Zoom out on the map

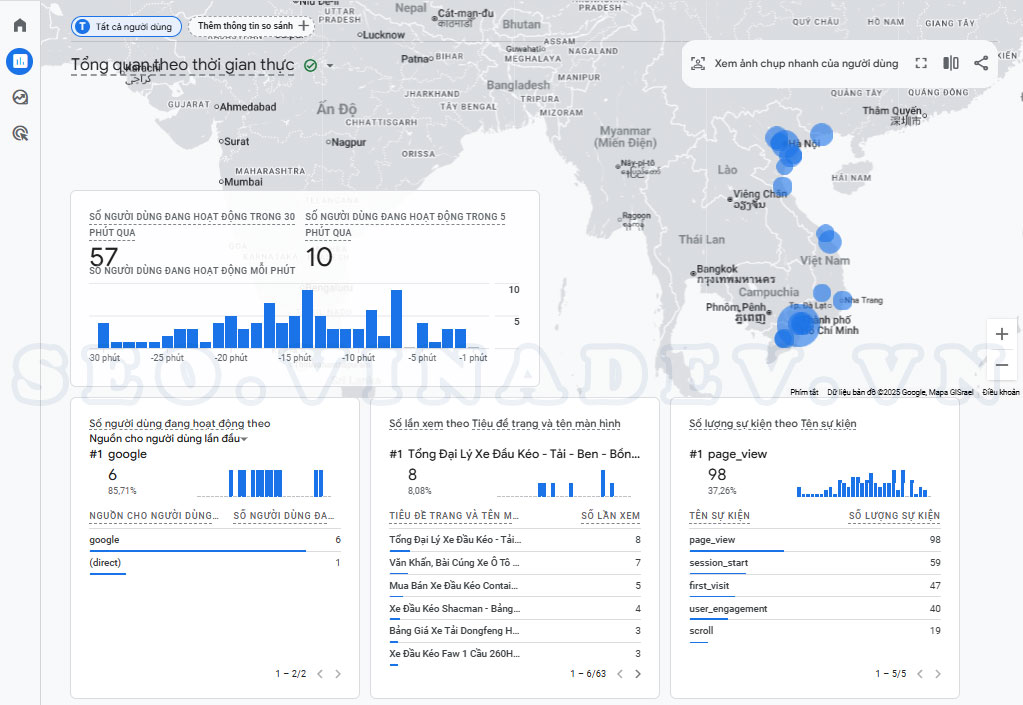point(1002,365)
